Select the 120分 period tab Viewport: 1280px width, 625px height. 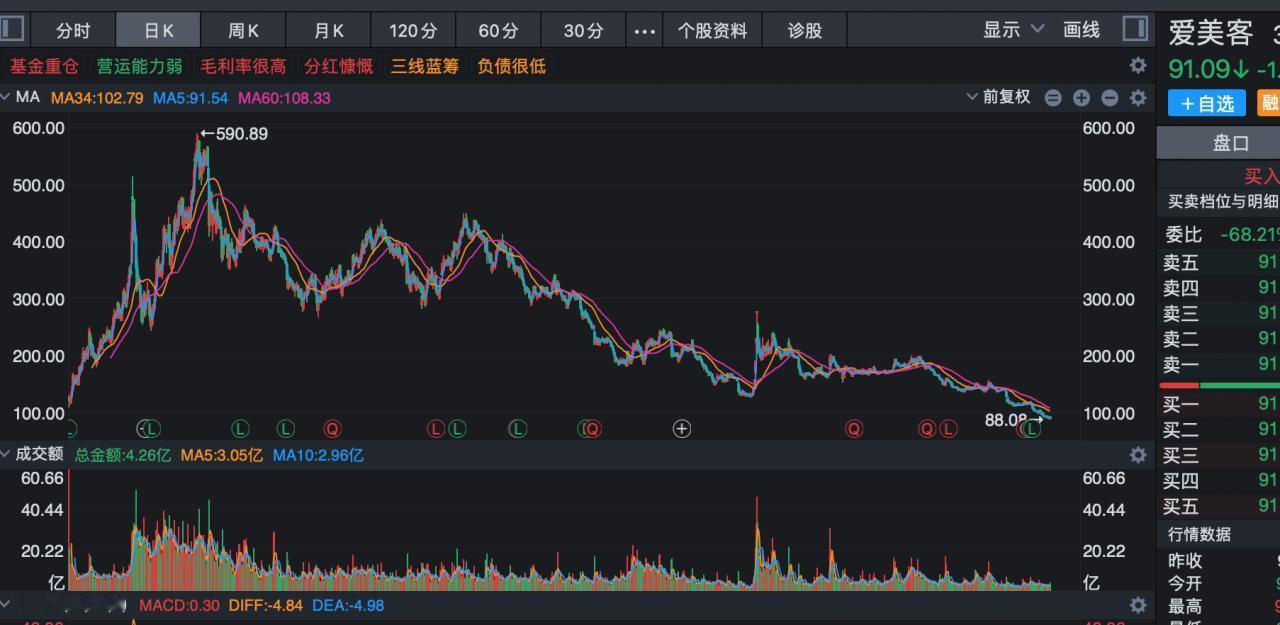point(413,30)
